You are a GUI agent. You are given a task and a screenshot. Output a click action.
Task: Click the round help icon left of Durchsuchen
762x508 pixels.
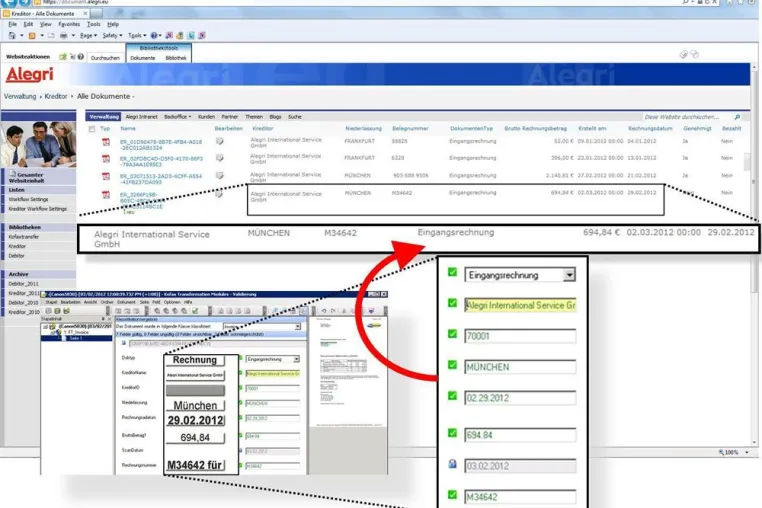pos(81,57)
